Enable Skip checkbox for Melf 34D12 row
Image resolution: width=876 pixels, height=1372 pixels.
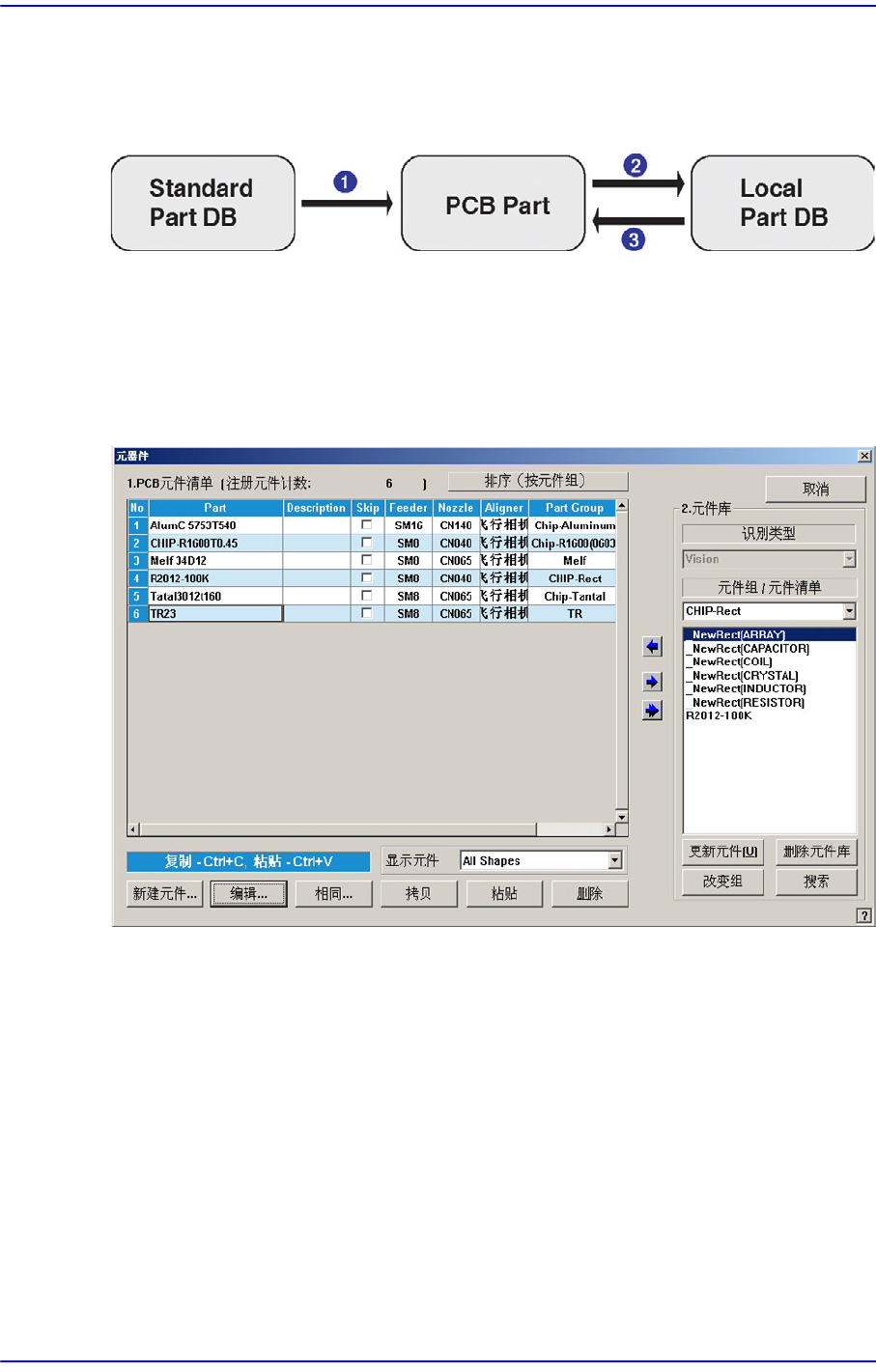coord(366,560)
